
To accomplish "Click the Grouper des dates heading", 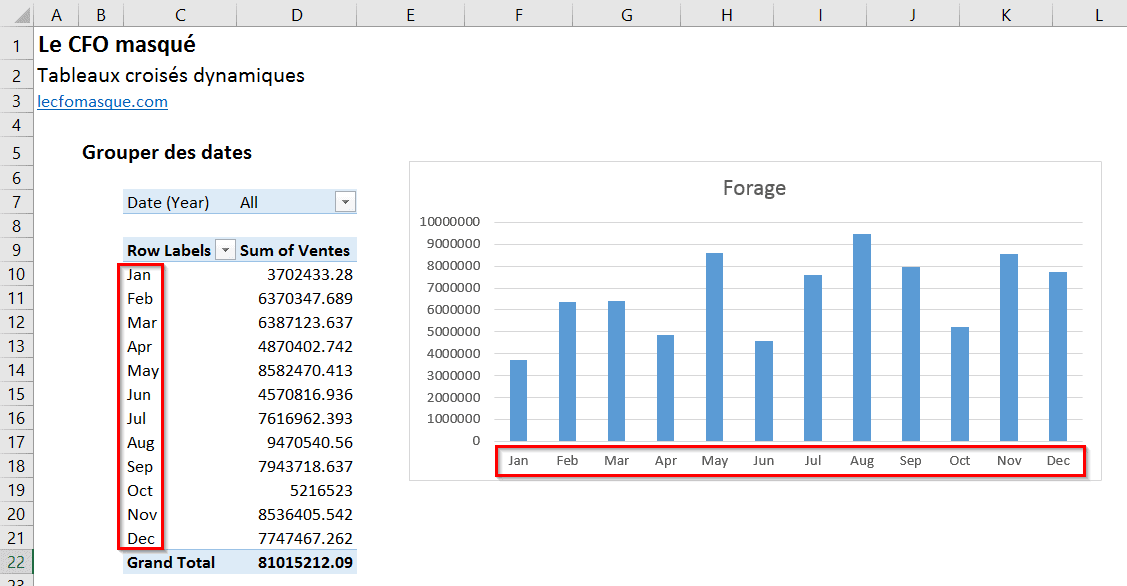I will pos(167,153).
